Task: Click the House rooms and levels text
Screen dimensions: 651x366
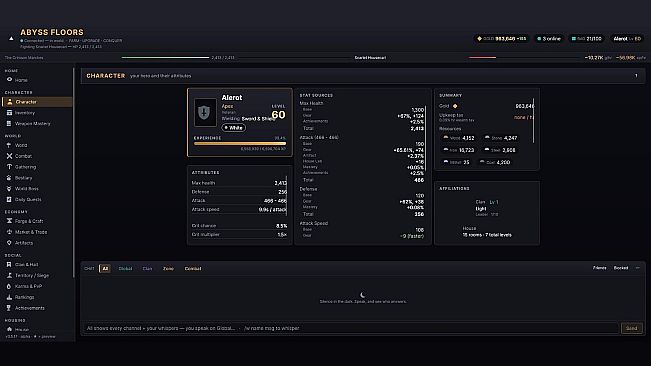Action: click(x=487, y=235)
